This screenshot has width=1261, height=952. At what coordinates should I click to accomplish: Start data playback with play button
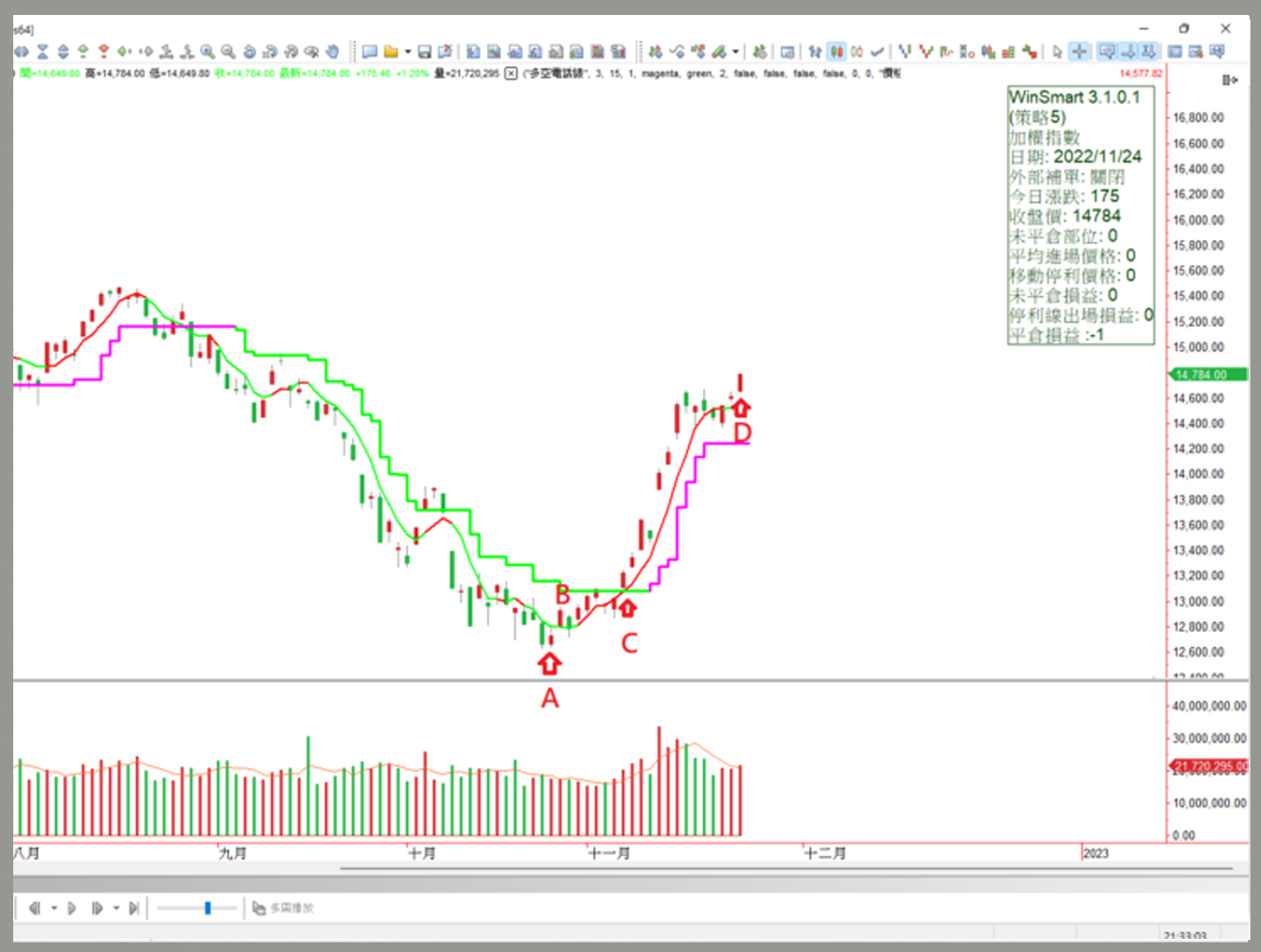tap(71, 907)
